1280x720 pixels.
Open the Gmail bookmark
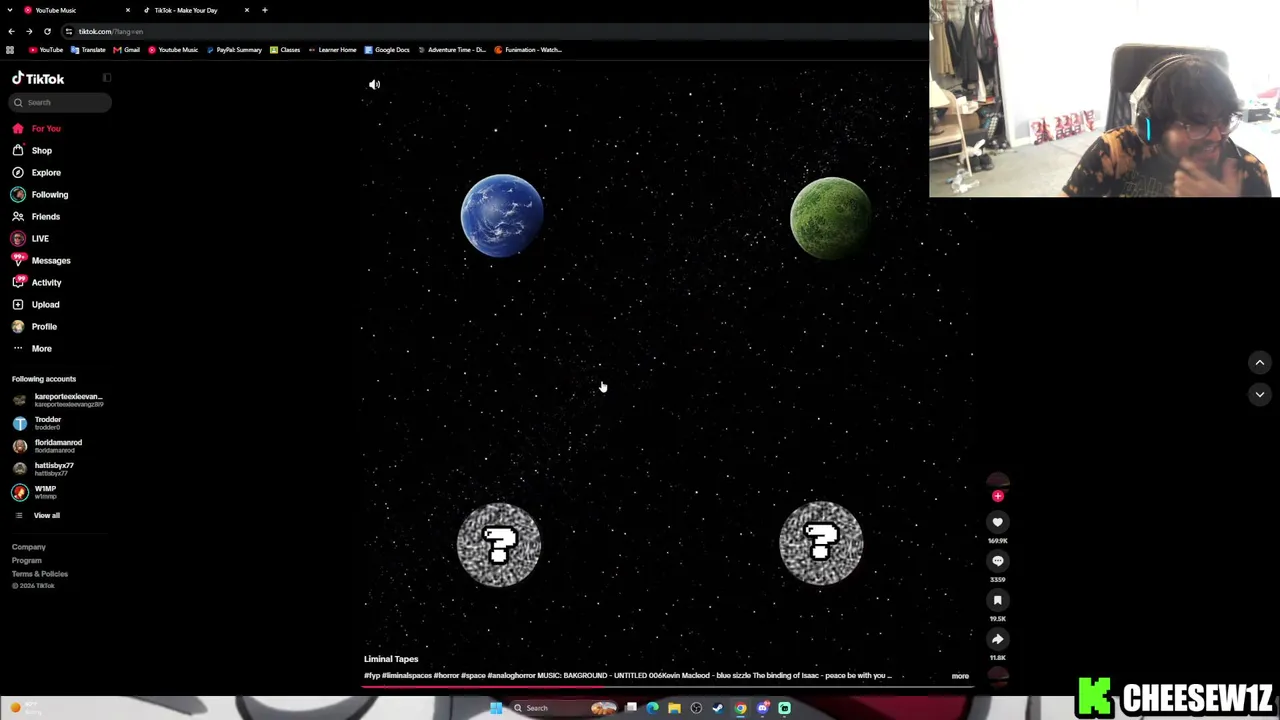click(127, 50)
